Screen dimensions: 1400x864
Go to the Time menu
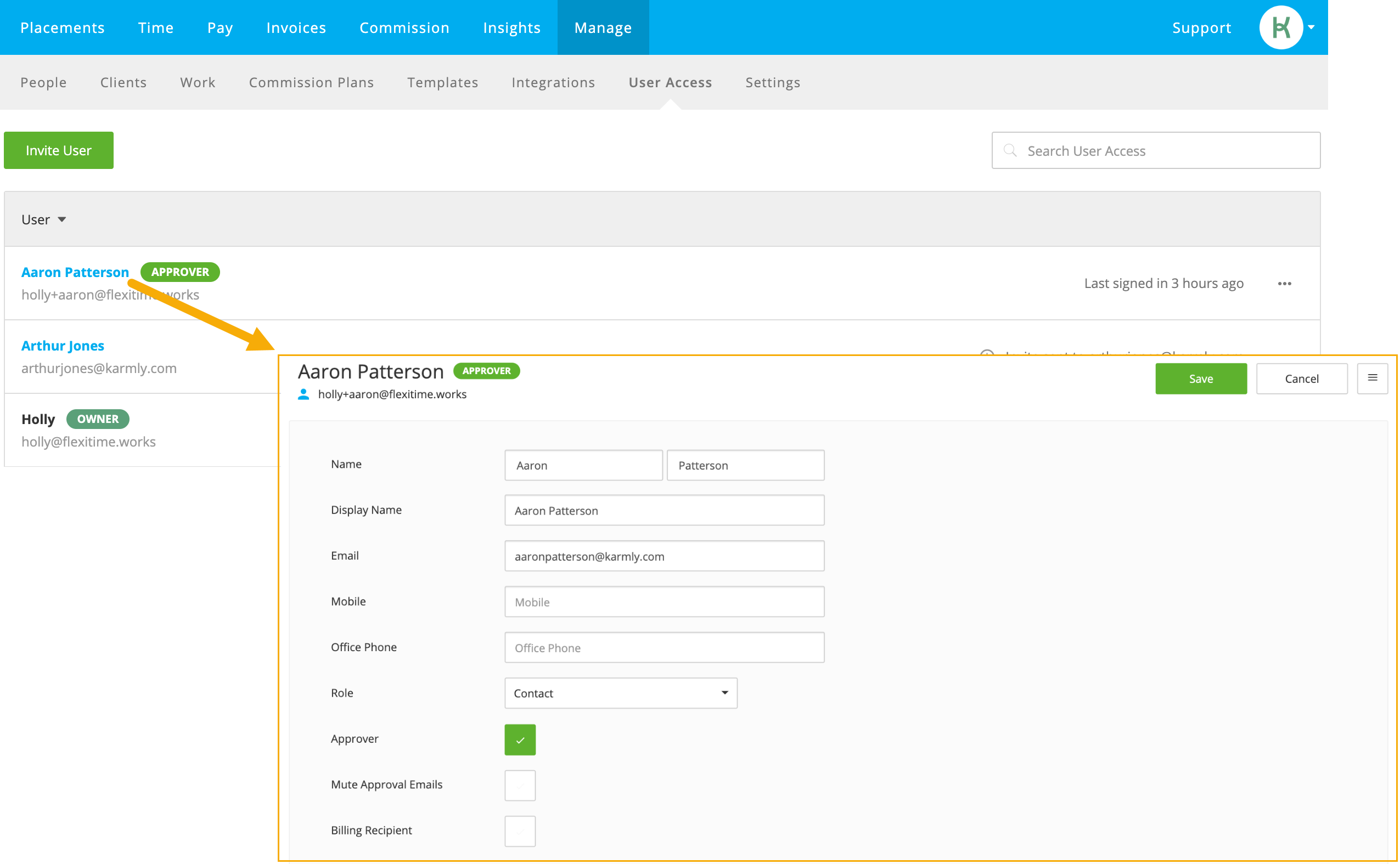coord(156,27)
